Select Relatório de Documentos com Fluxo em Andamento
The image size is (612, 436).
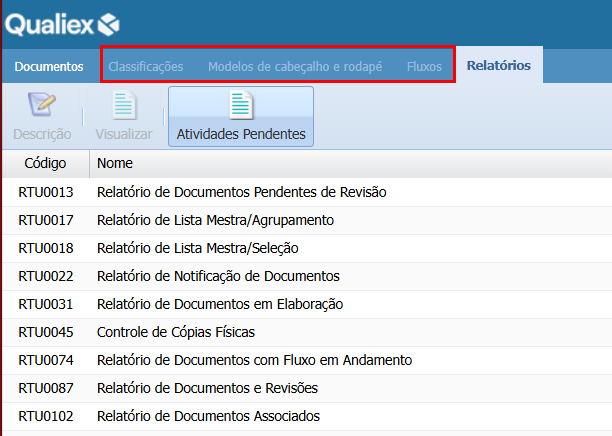254,360
